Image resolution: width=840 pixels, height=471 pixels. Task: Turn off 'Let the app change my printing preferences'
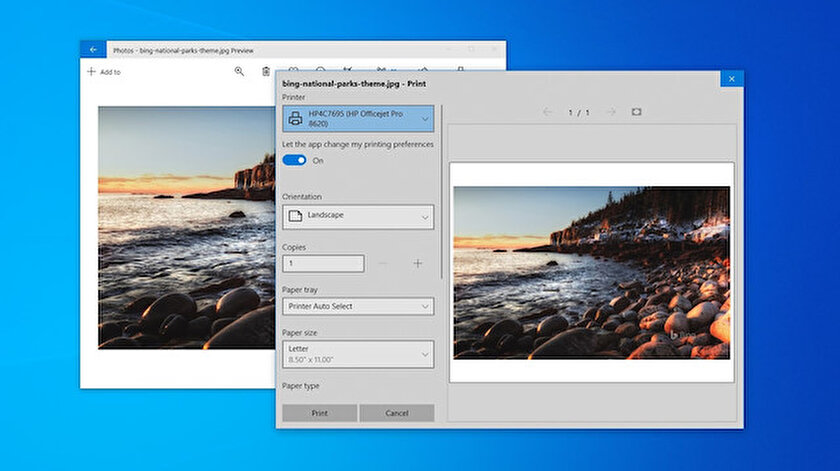294,160
